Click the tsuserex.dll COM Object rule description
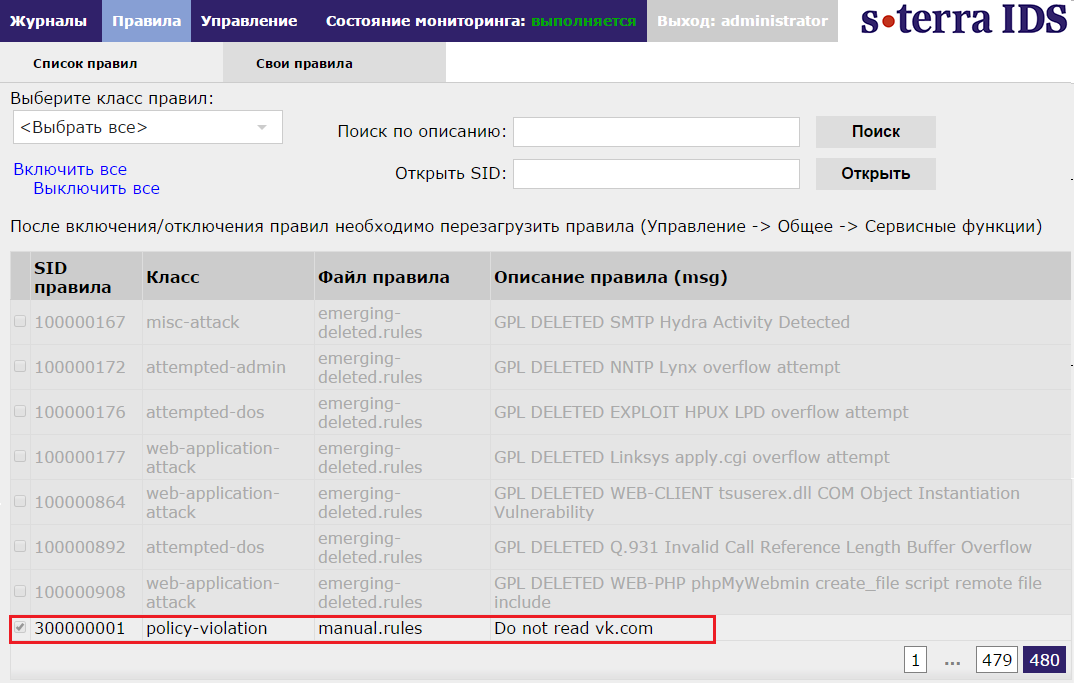Viewport: 1074px width, 683px height. (x=757, y=502)
